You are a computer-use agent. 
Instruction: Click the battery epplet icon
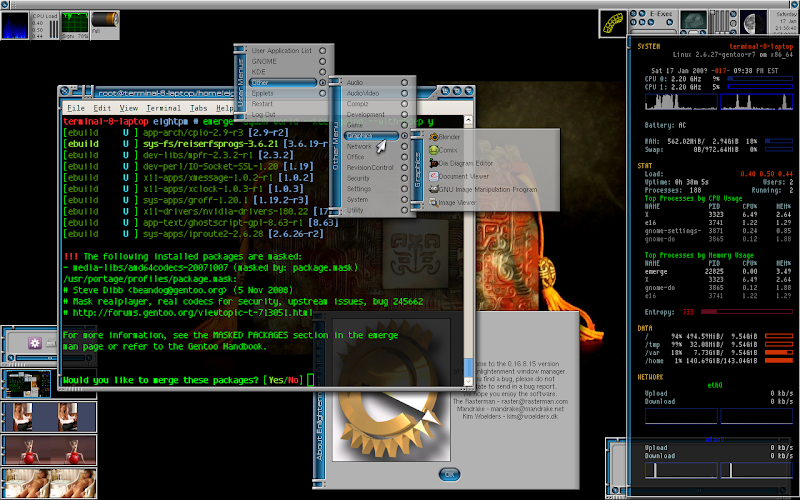[x=105, y=21]
